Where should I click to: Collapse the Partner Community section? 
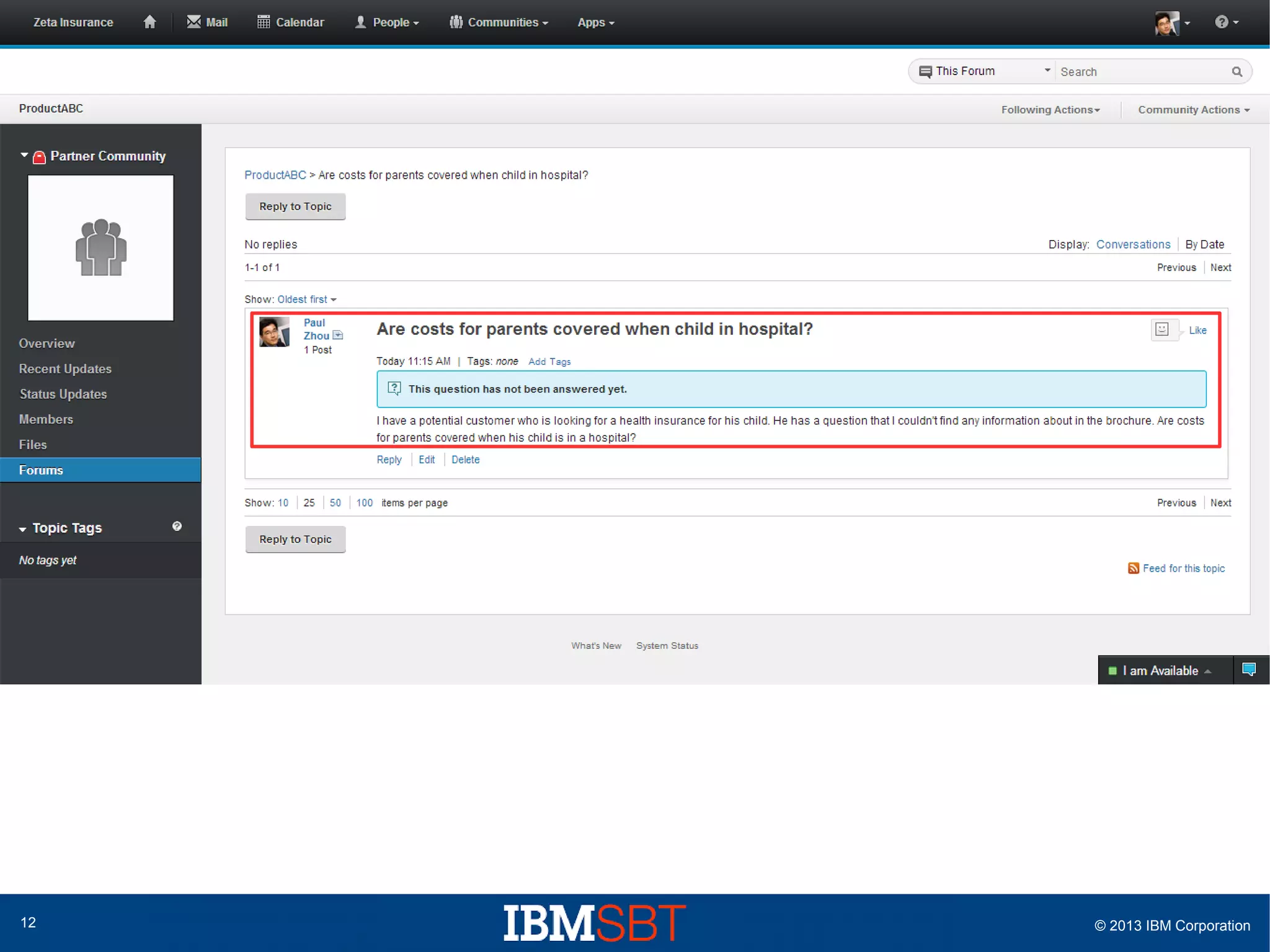tap(24, 155)
